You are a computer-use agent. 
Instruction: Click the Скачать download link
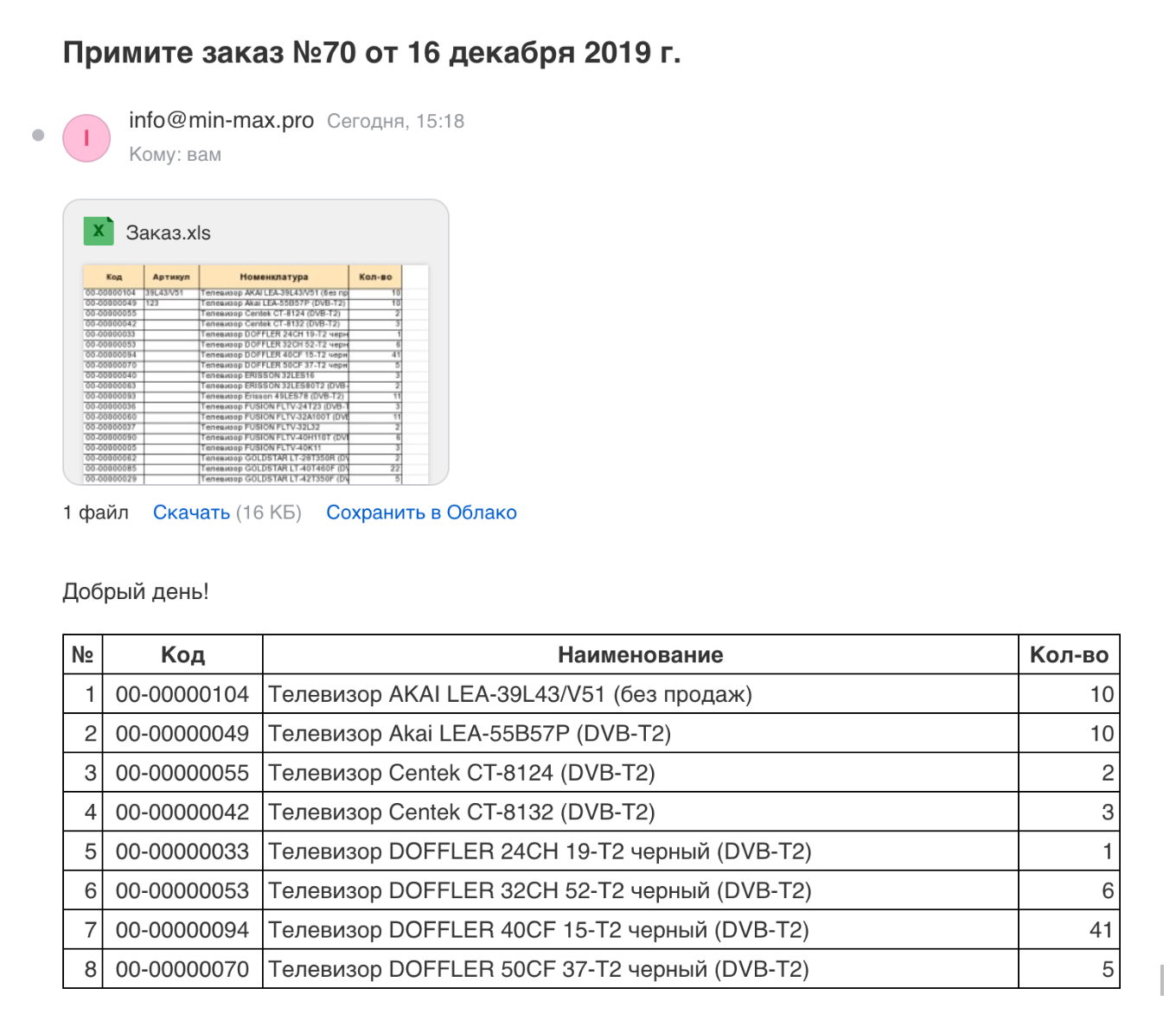coord(191,513)
